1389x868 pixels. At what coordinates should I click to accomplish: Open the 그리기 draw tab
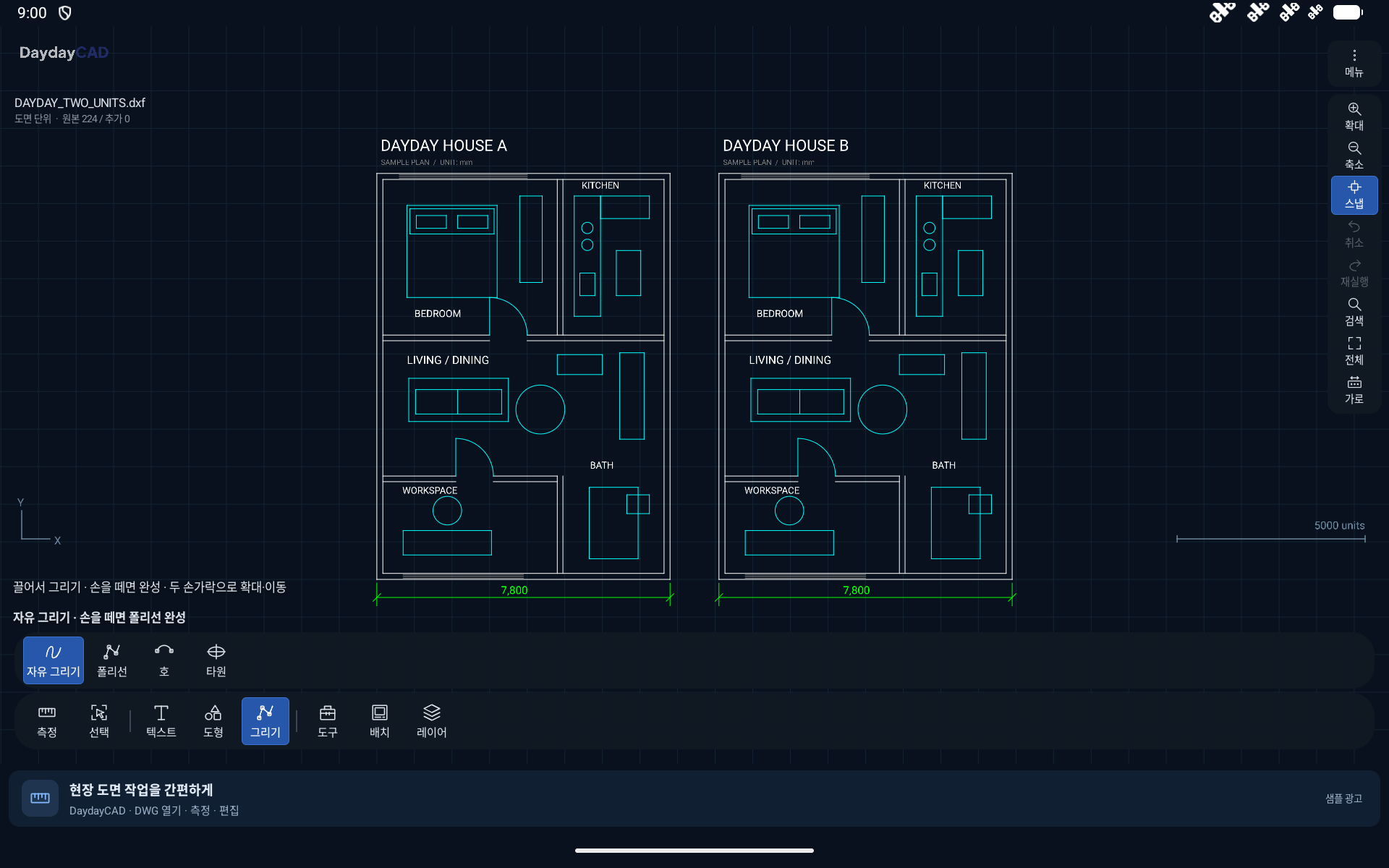click(x=266, y=721)
